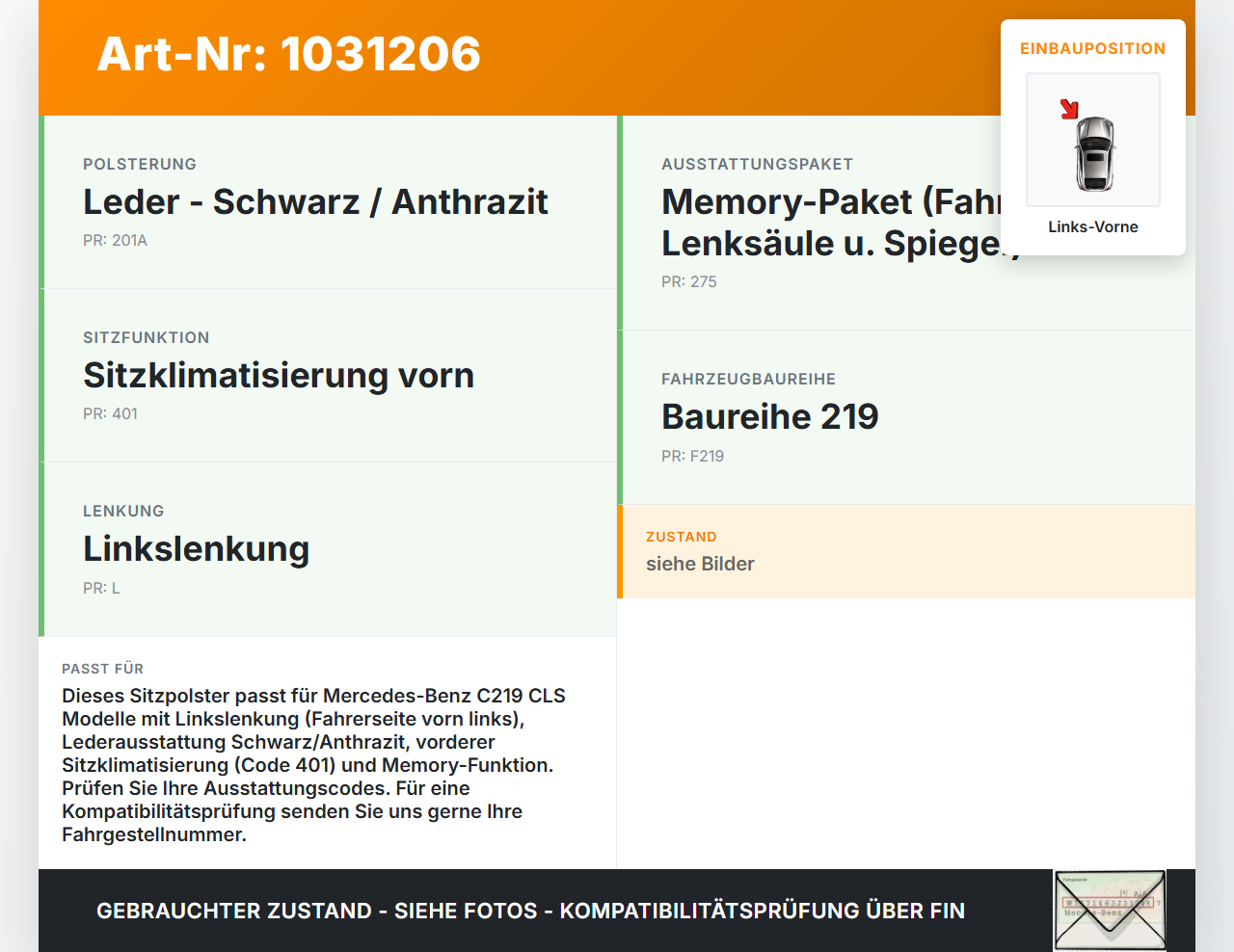Toggle the Sitzklimatisierung vorn option
1234x952 pixels.
point(278,375)
